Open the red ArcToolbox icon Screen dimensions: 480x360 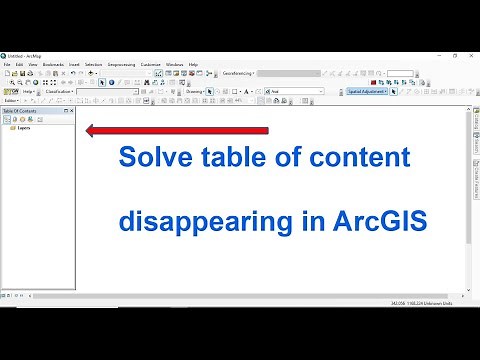point(192,73)
